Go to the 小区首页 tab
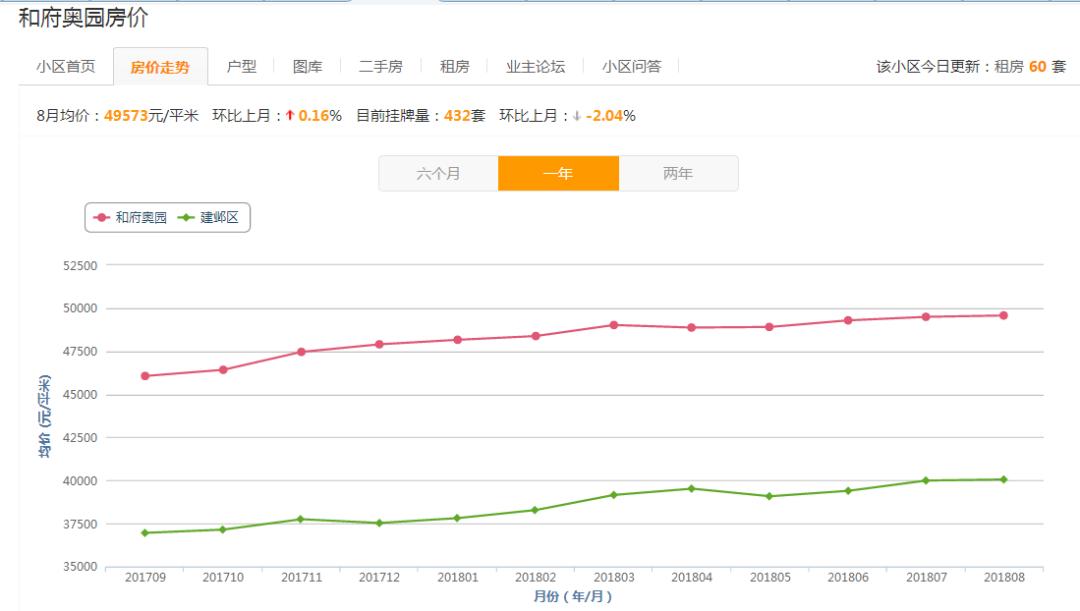This screenshot has height=611, width=1080. point(67,65)
